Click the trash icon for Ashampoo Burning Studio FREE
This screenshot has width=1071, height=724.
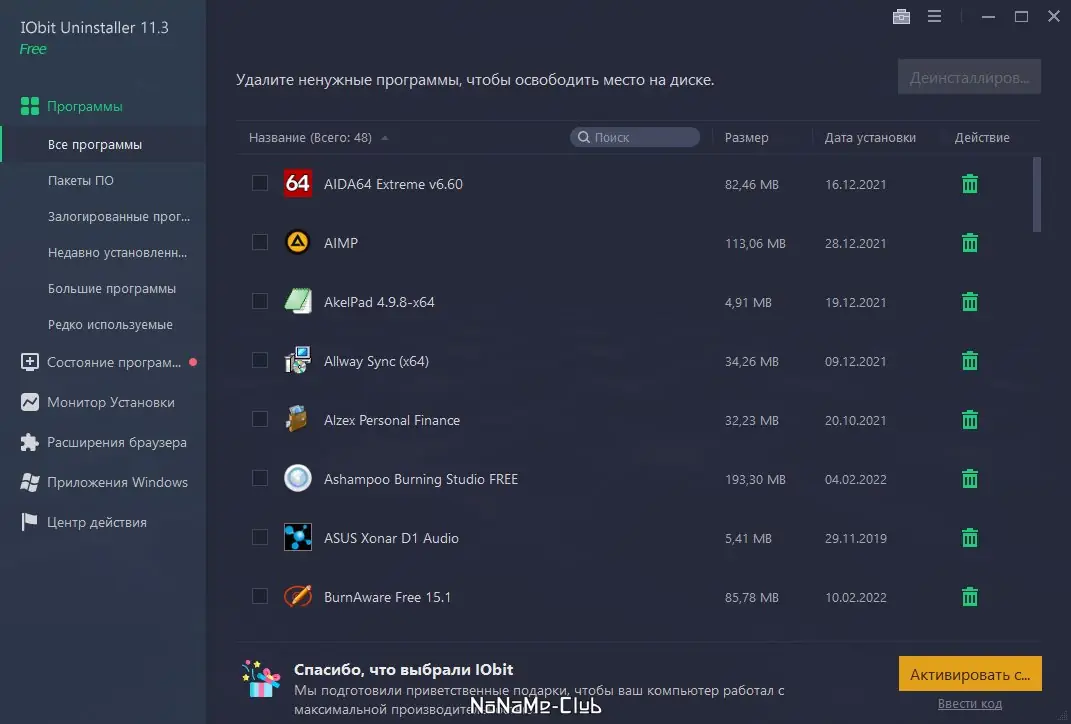click(x=969, y=479)
